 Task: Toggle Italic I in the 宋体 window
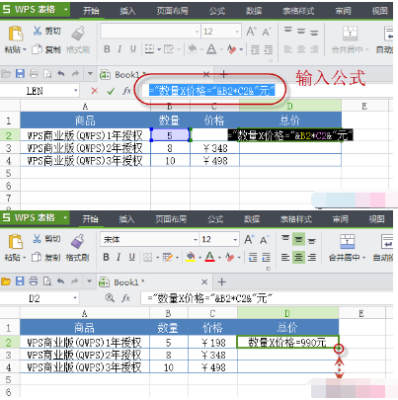[x=119, y=257]
